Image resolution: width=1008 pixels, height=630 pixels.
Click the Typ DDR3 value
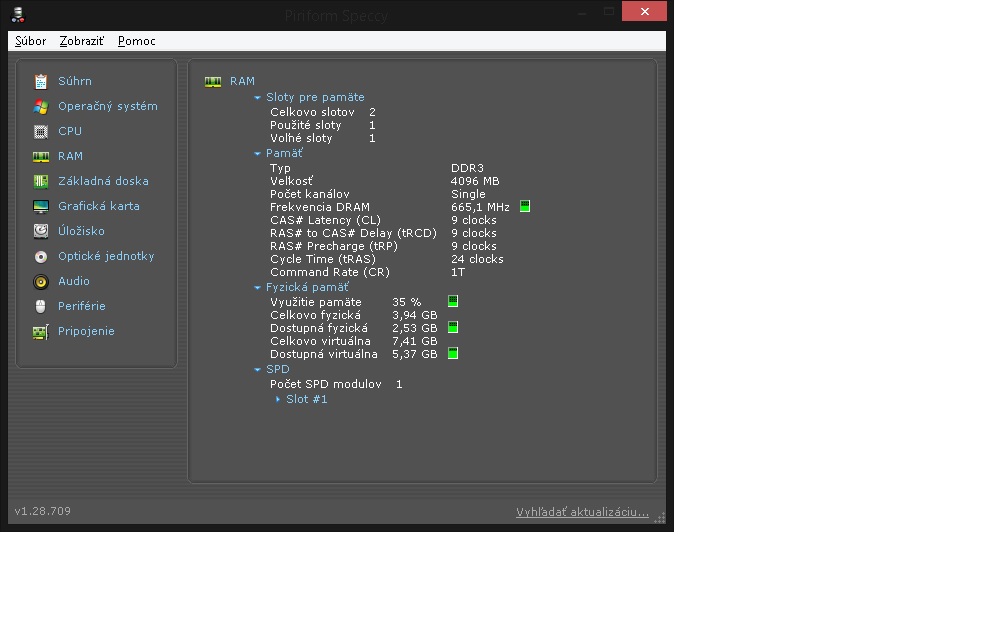tap(467, 168)
